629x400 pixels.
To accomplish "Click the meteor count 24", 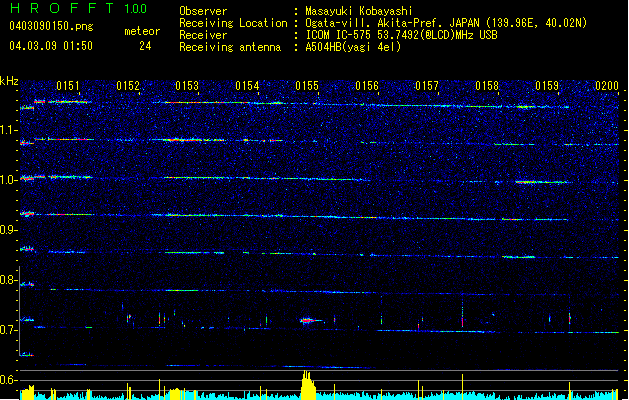I will click(x=145, y=46).
